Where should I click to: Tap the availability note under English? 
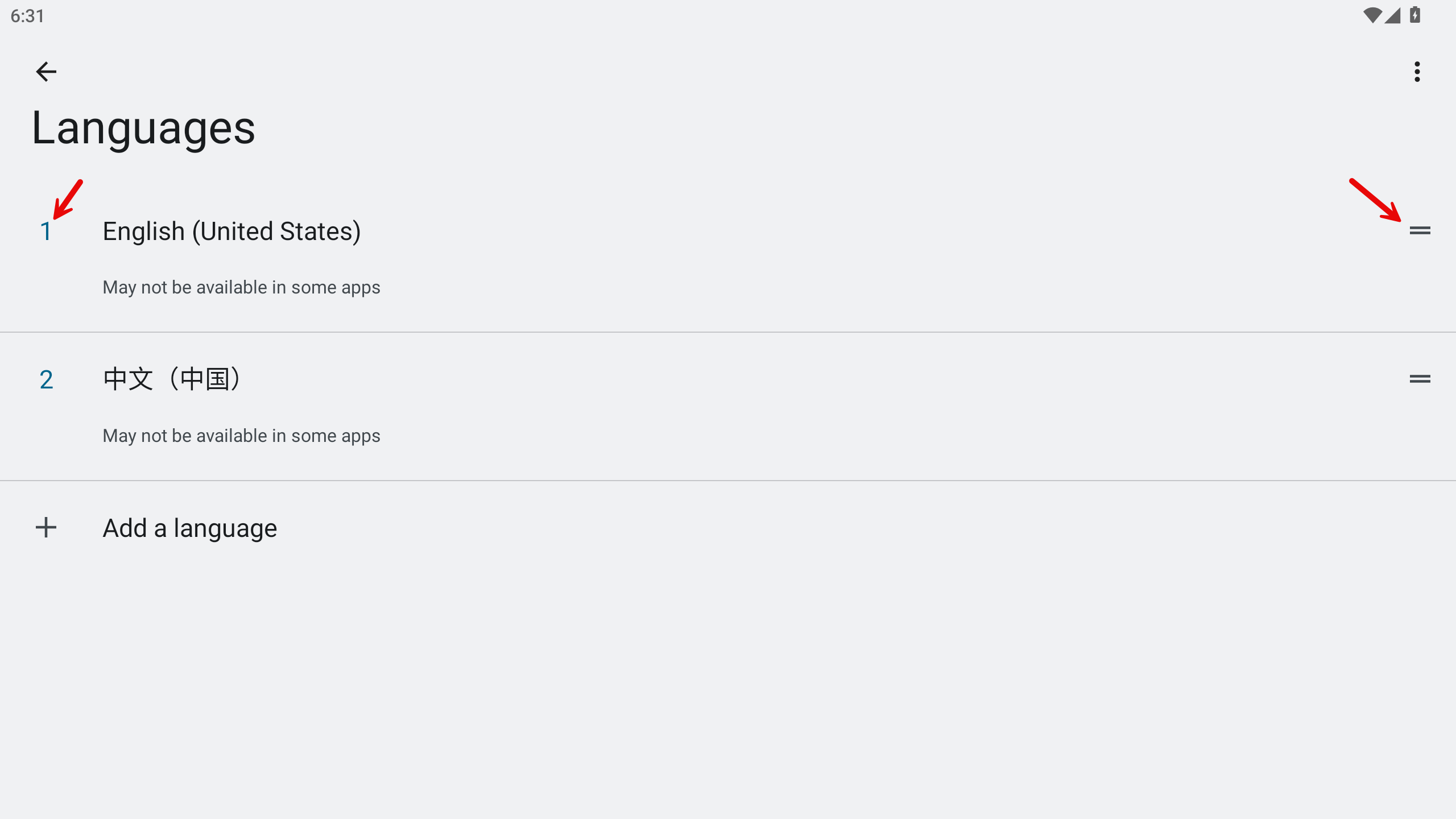pyautogui.click(x=241, y=287)
